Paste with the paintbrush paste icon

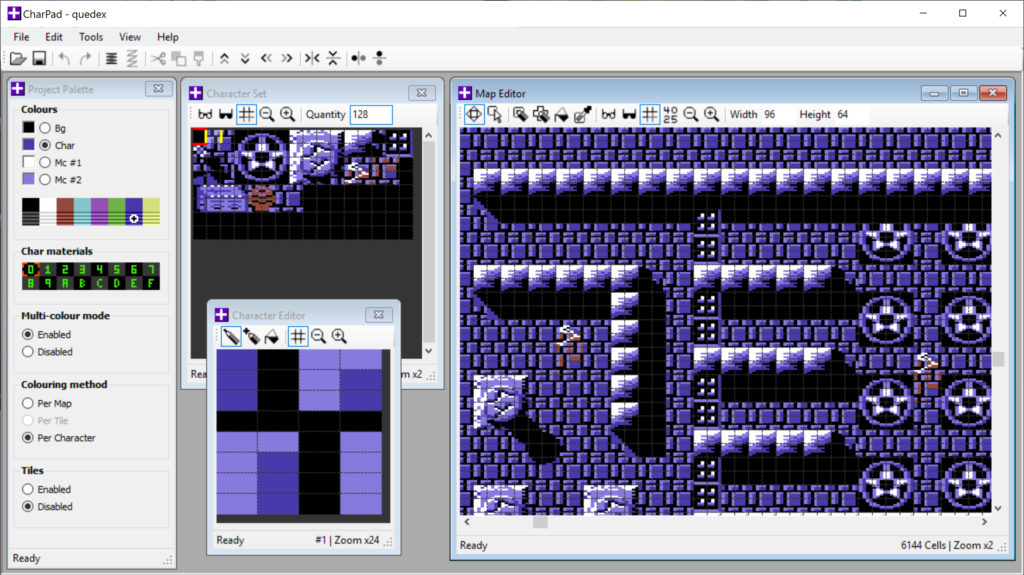(x=199, y=59)
